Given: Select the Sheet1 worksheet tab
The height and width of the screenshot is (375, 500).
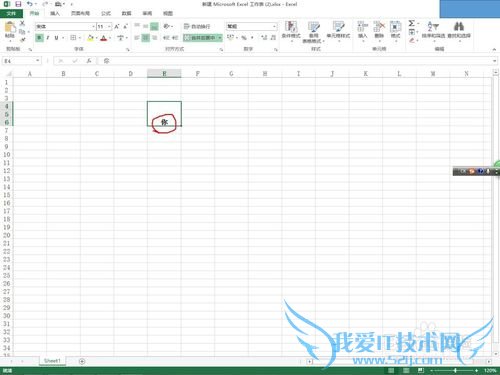Looking at the screenshot, I should point(52,361).
